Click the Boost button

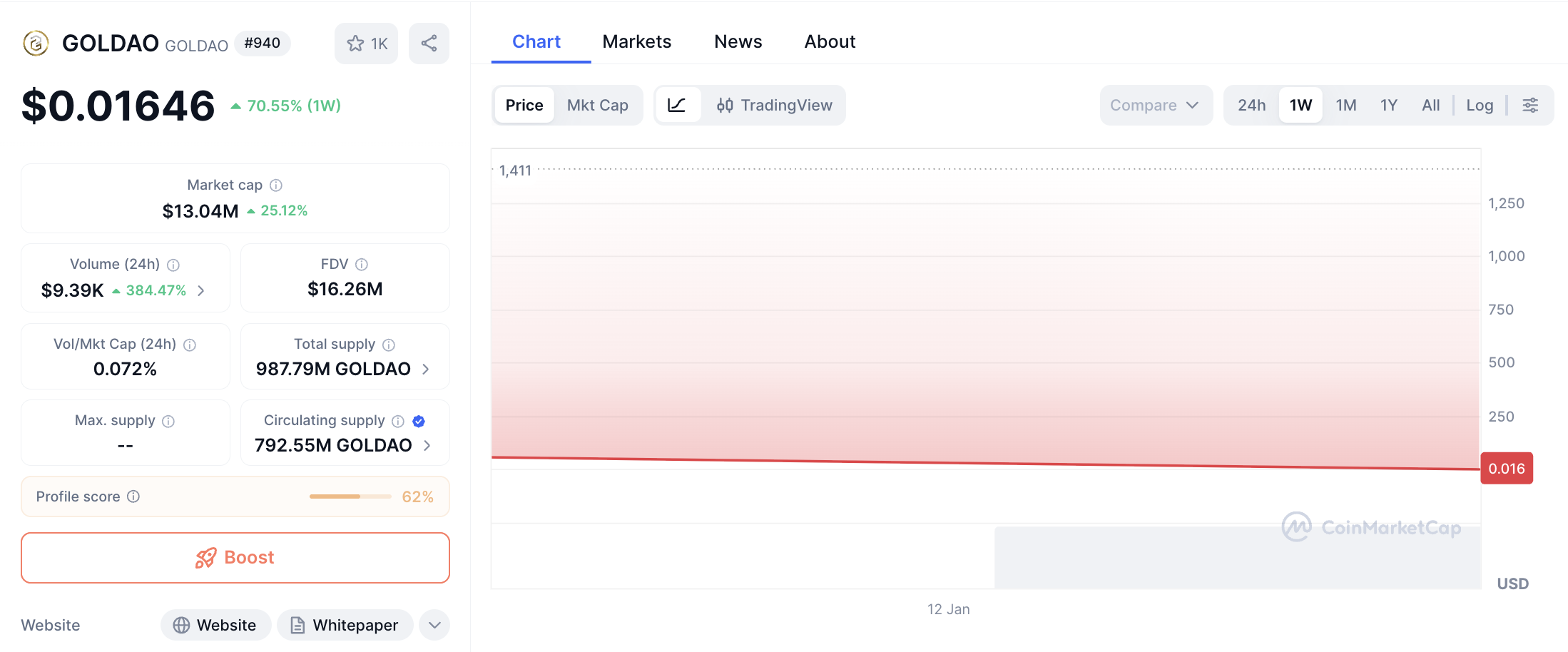235,558
